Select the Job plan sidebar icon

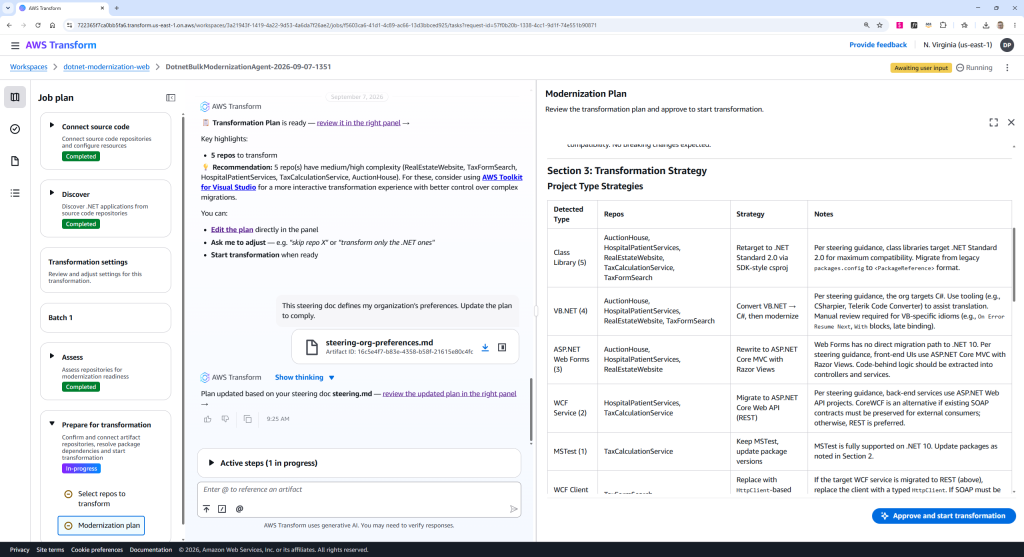15,97
